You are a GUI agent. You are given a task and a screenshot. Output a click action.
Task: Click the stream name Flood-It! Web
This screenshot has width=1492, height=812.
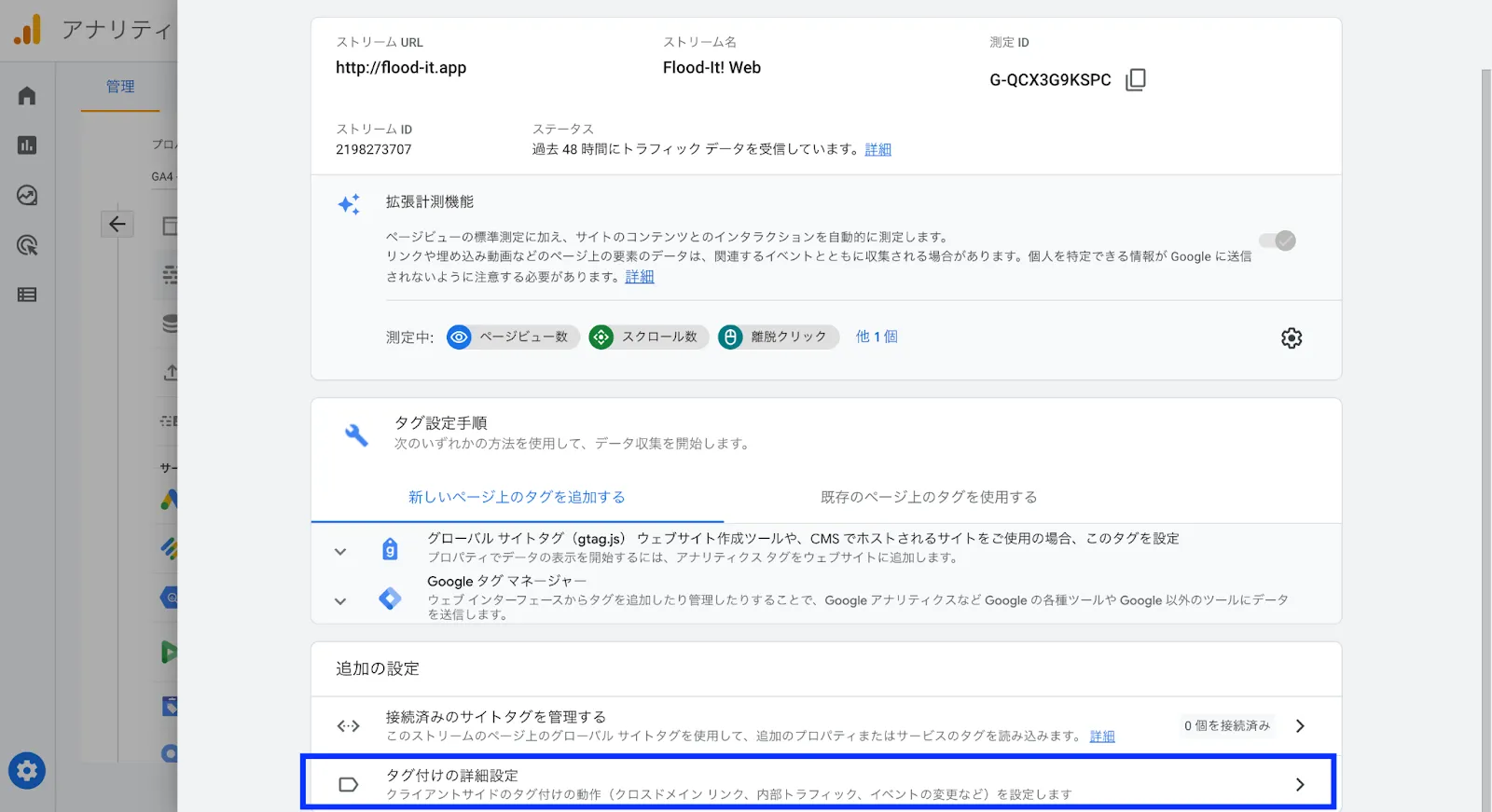point(711,67)
